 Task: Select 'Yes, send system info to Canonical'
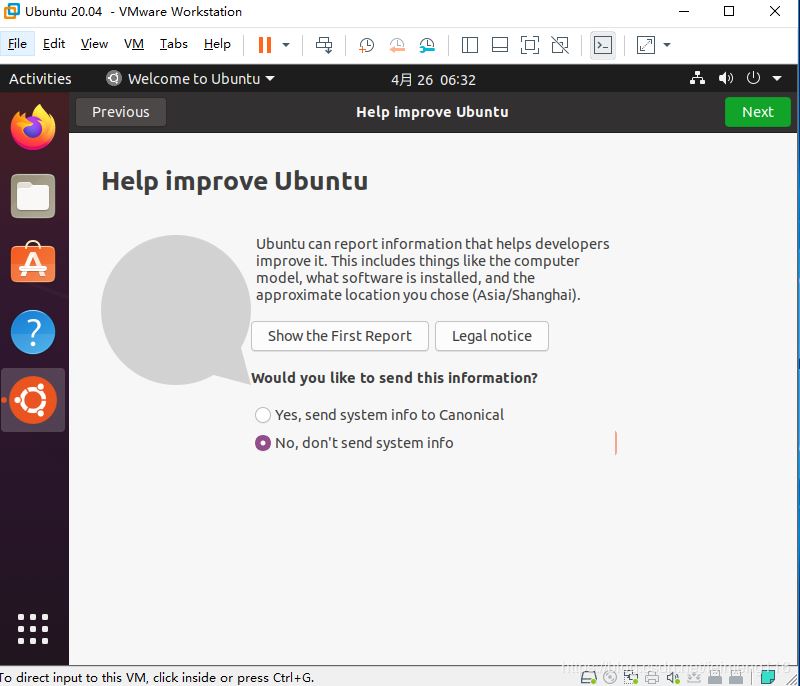[263, 415]
